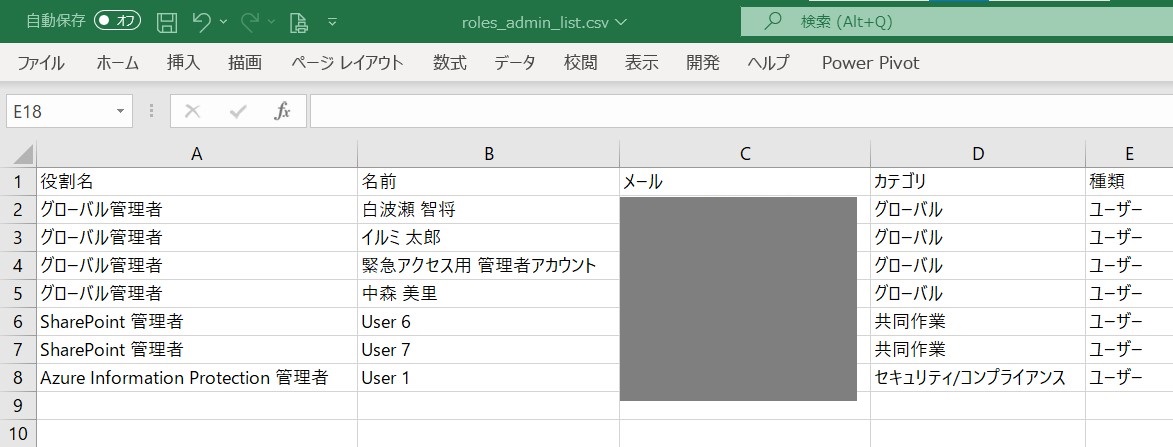The image size is (1173, 447).
Task: Click the Save icon in the title bar
Action: click(x=167, y=22)
